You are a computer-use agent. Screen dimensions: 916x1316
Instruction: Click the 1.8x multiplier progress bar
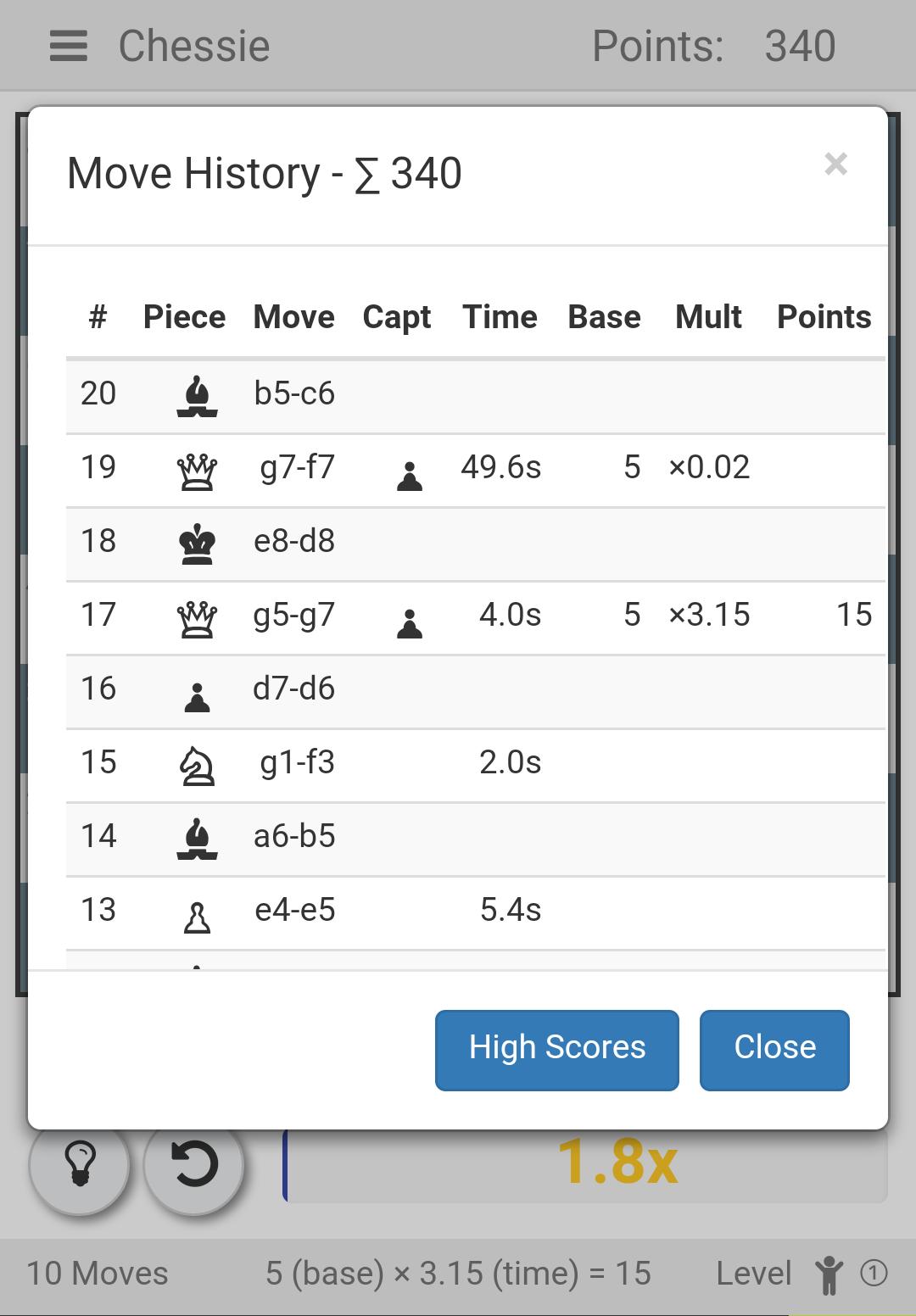point(585,1163)
